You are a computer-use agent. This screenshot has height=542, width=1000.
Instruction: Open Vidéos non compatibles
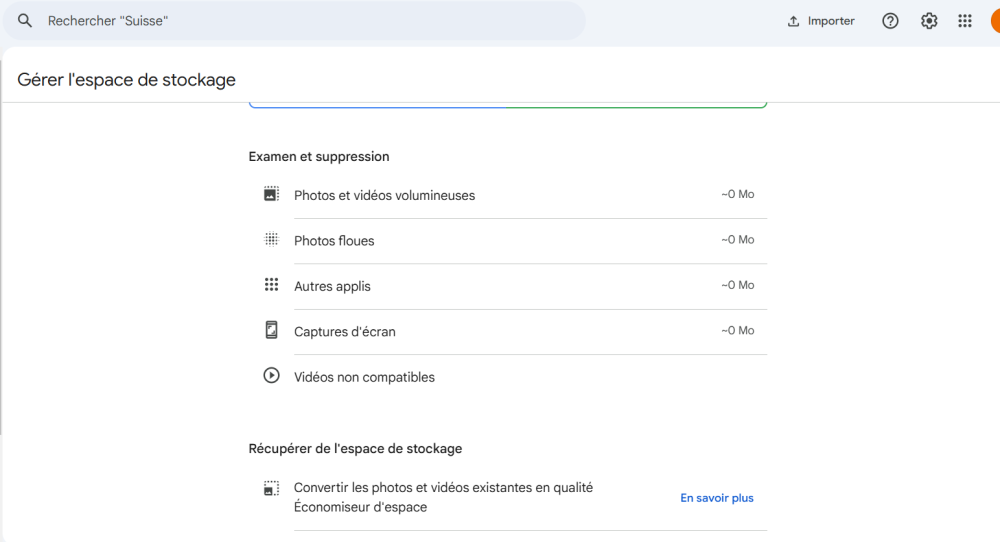click(x=364, y=378)
